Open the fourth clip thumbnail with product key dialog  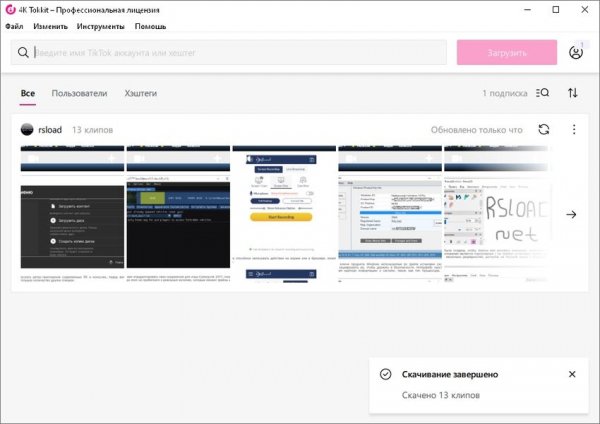[390, 214]
